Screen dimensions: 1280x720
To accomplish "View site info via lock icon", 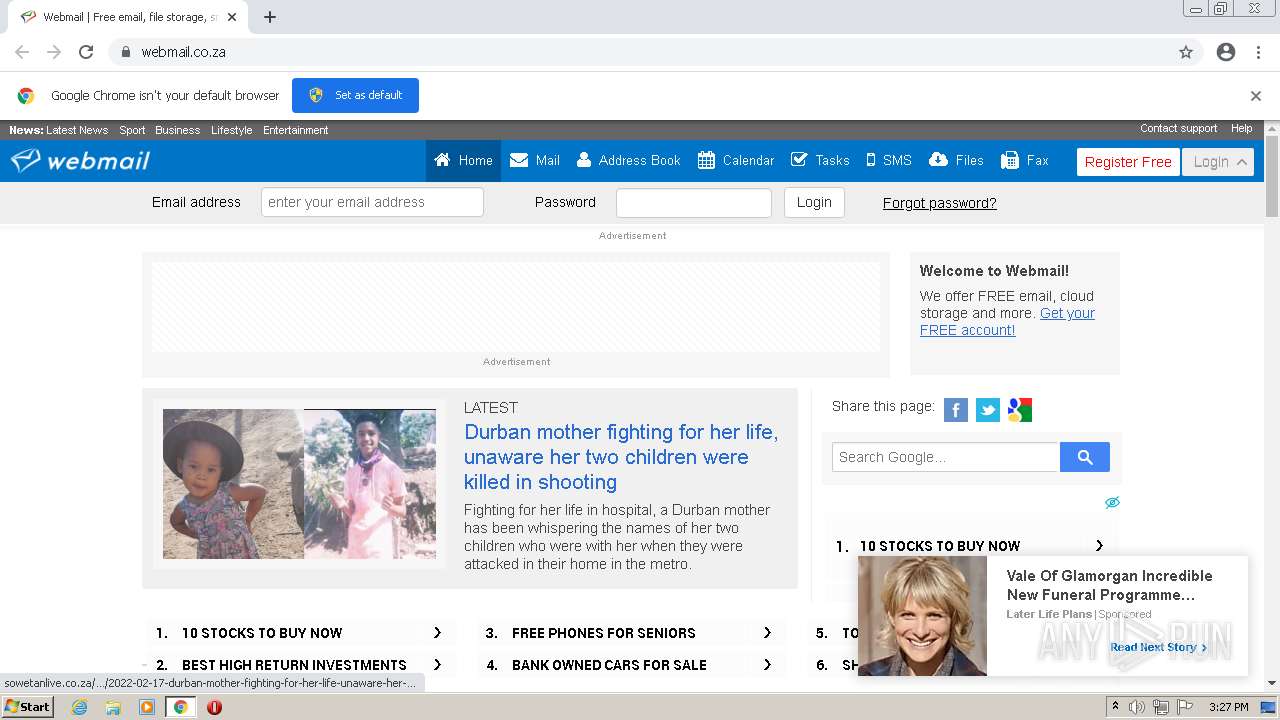I will pos(125,52).
